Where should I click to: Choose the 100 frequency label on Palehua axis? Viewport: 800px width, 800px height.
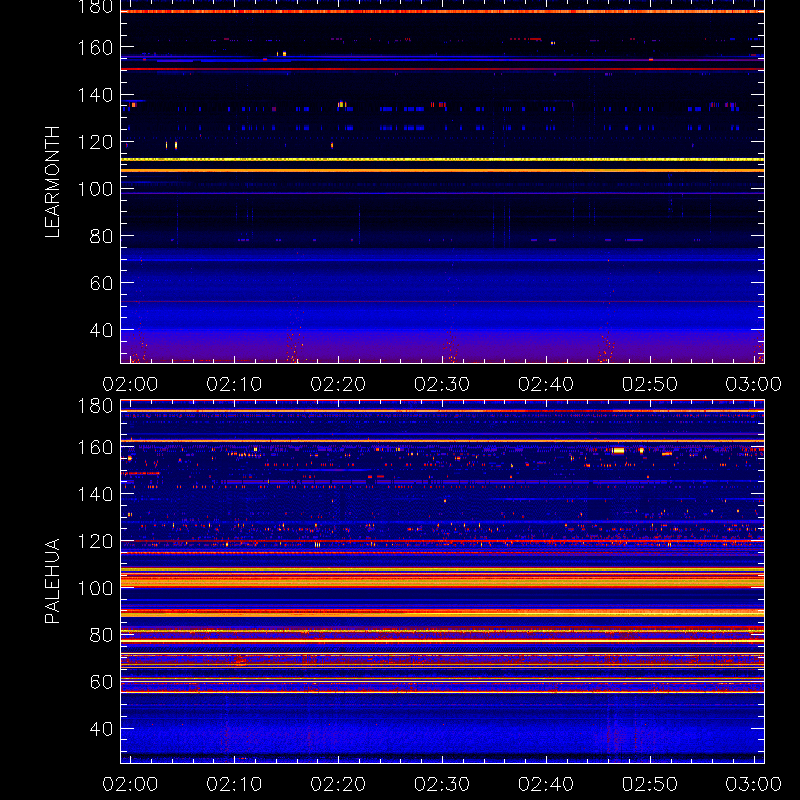95,588
